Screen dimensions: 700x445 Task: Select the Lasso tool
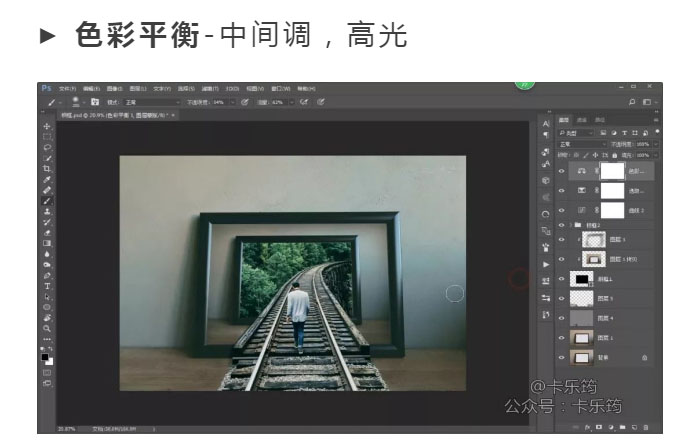47,147
